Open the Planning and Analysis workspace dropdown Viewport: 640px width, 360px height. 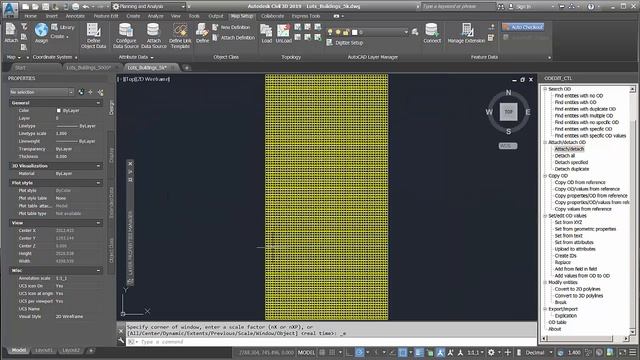click(149, 7)
